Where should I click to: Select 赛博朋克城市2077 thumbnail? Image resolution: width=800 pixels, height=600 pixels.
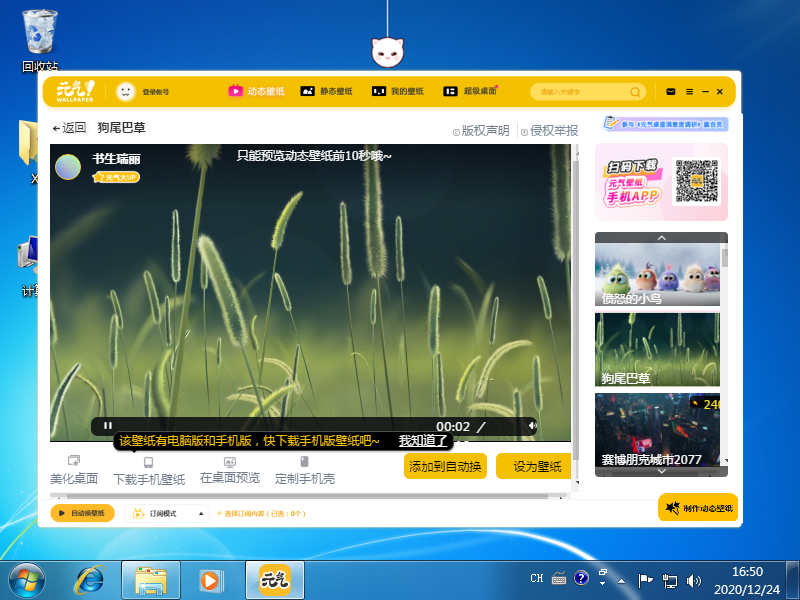click(x=661, y=431)
